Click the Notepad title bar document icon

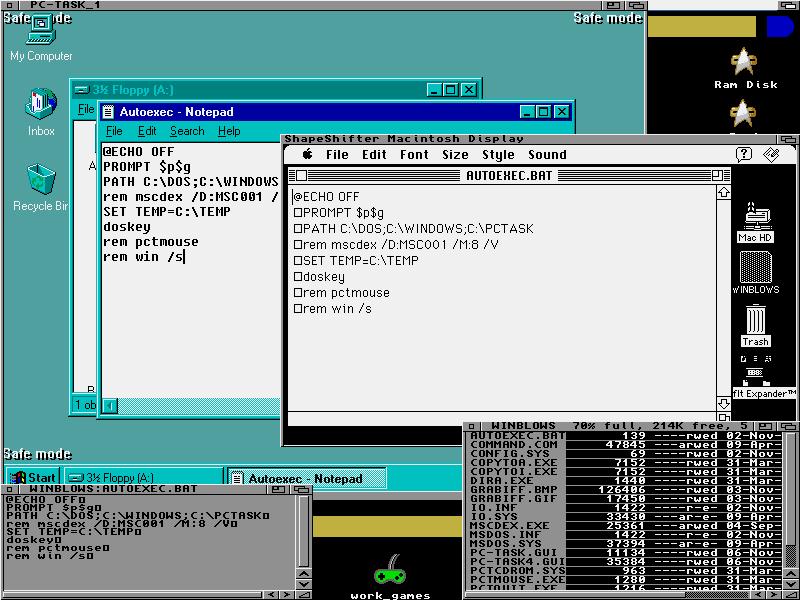pyautogui.click(x=108, y=112)
